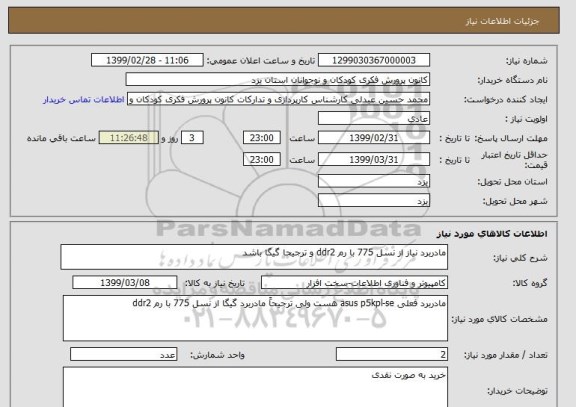Click the label اولویت نیاز

(526, 119)
